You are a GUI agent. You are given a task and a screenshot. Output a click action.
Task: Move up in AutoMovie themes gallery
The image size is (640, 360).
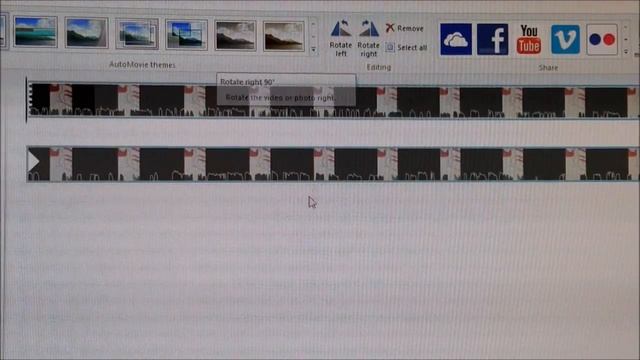[x=313, y=24]
